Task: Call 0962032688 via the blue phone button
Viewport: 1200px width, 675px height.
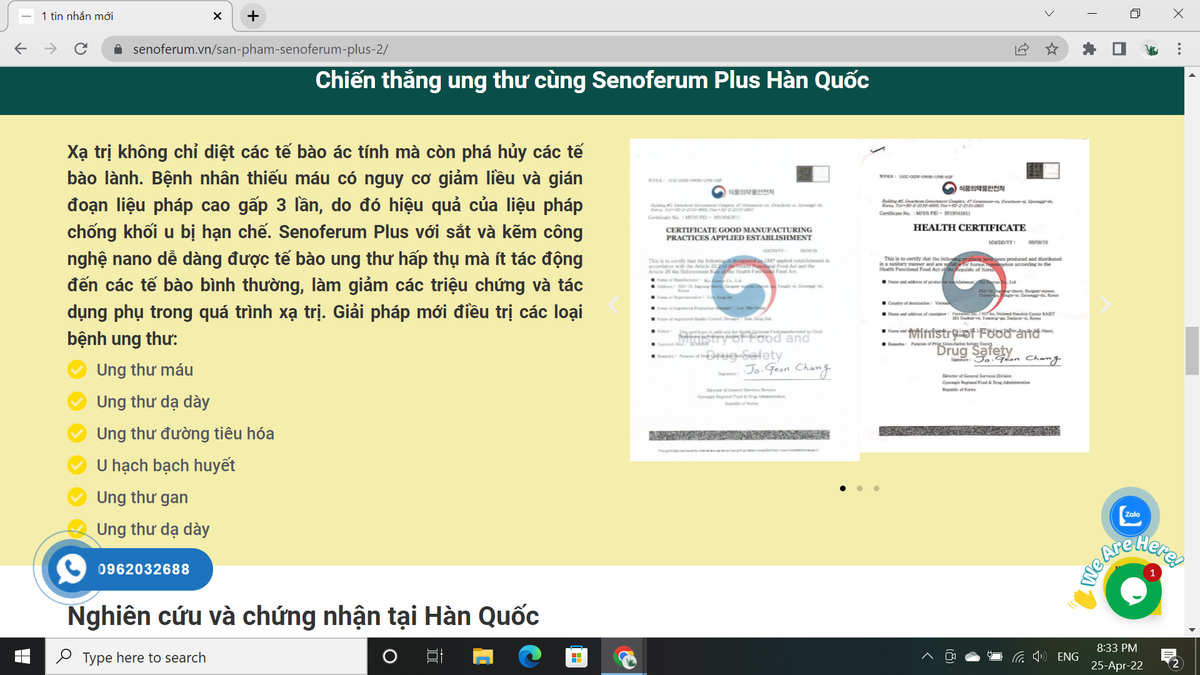Action: 130,569
